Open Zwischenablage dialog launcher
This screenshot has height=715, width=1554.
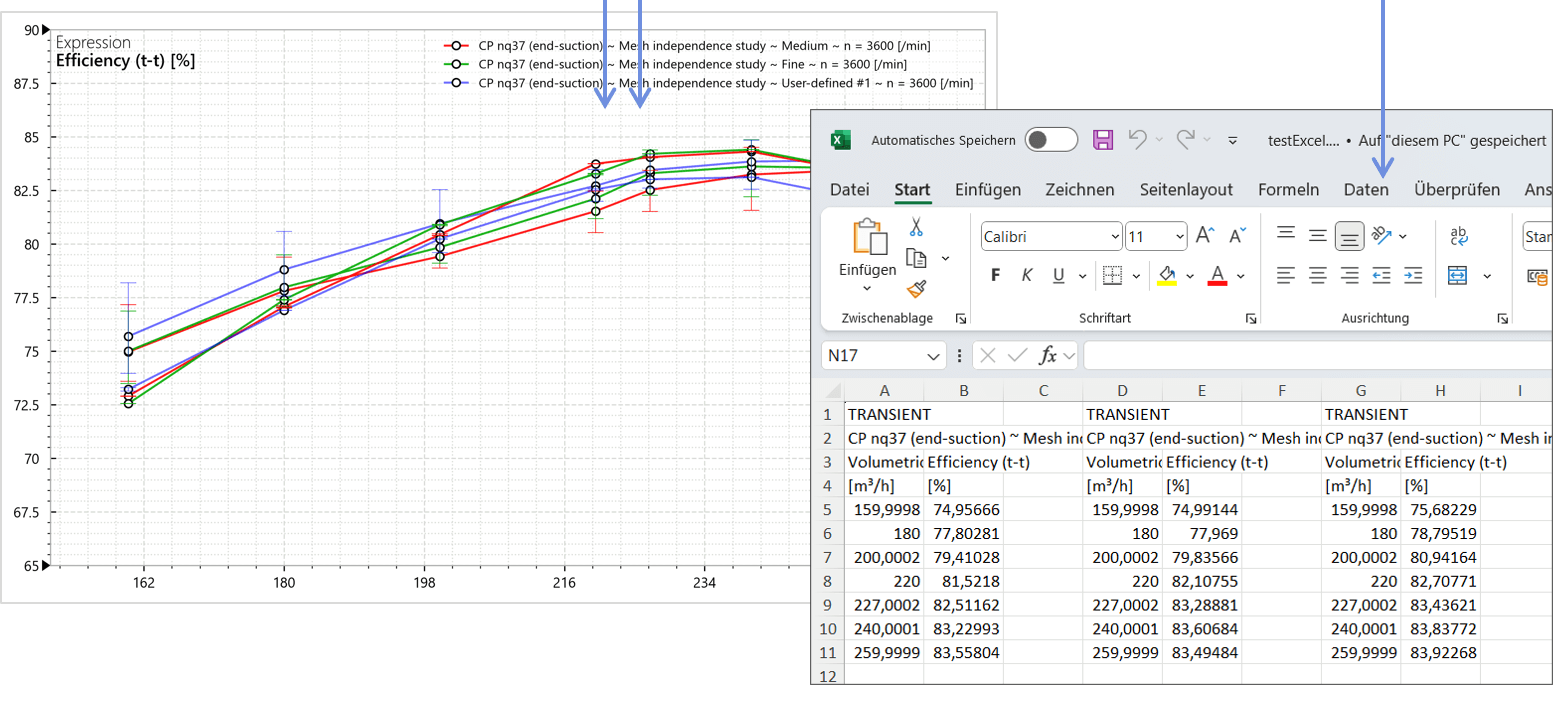coord(961,318)
